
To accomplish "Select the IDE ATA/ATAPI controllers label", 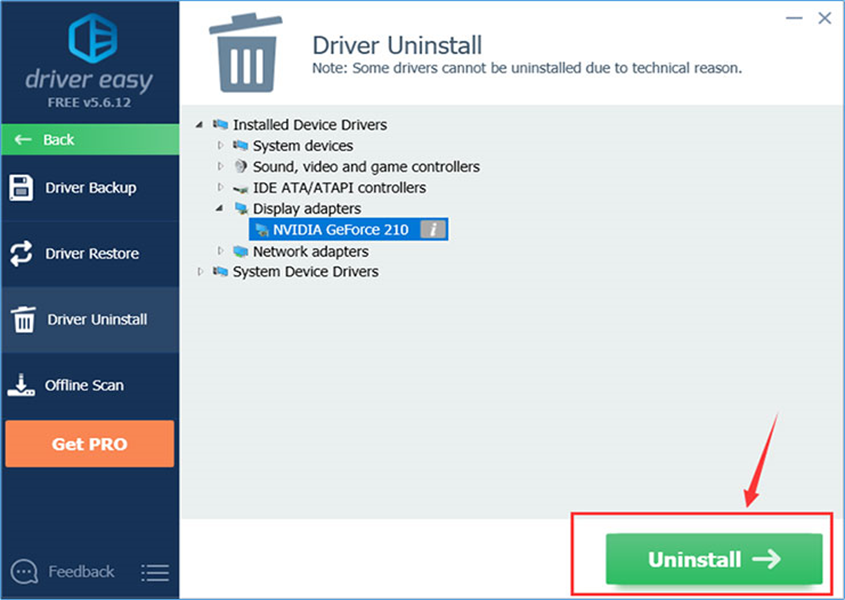I will pyautogui.click(x=339, y=188).
